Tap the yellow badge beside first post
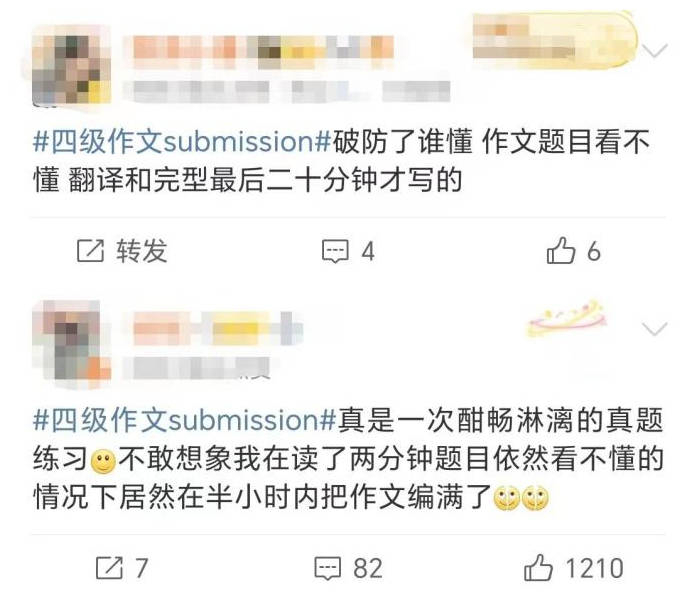This screenshot has height=610, width=697. [x=555, y=41]
